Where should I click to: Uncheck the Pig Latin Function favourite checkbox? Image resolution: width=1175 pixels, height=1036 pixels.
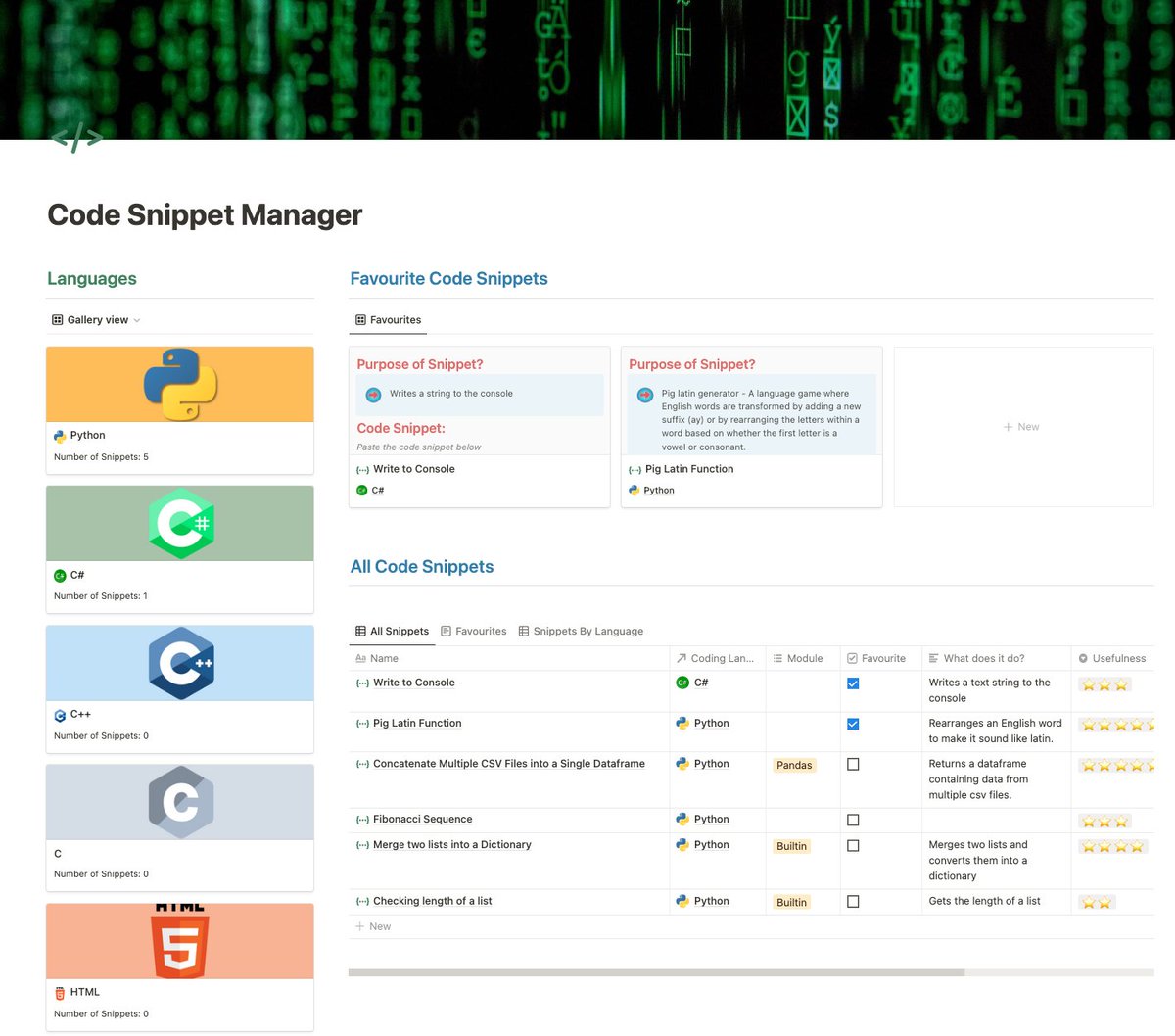coord(853,723)
